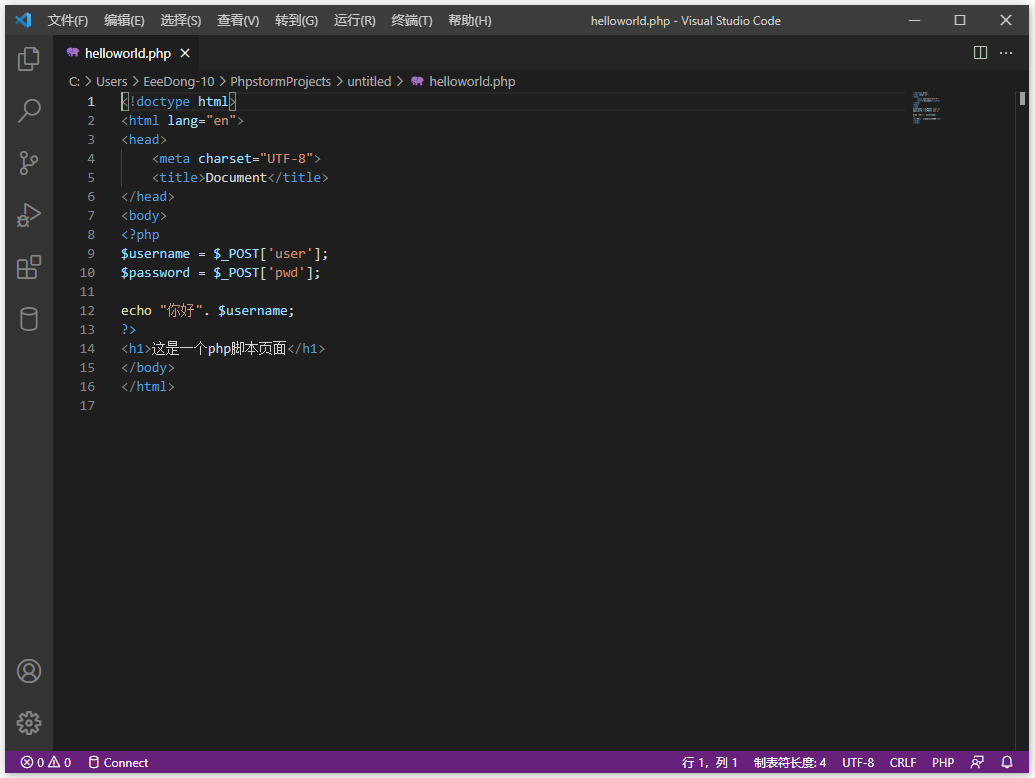Open the Run and Debug view
This screenshot has height=778, width=1035.
29,215
